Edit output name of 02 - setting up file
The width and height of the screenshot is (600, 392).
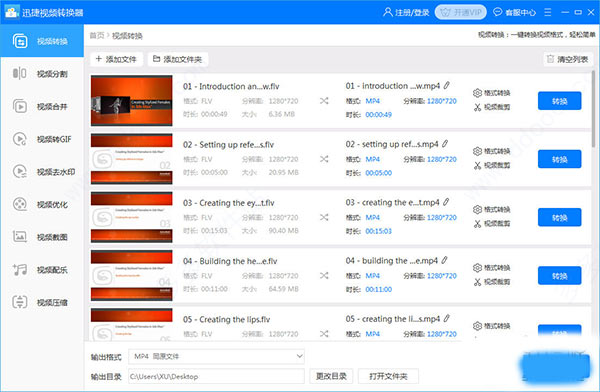click(x=445, y=144)
